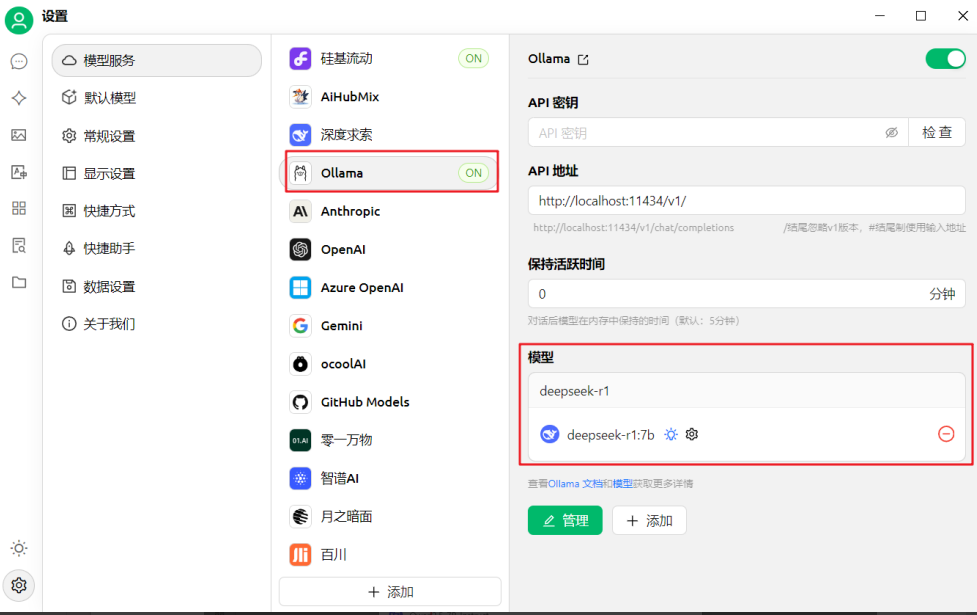This screenshot has width=977, height=615.
Task: Click the green user avatar
Action: coord(19,20)
